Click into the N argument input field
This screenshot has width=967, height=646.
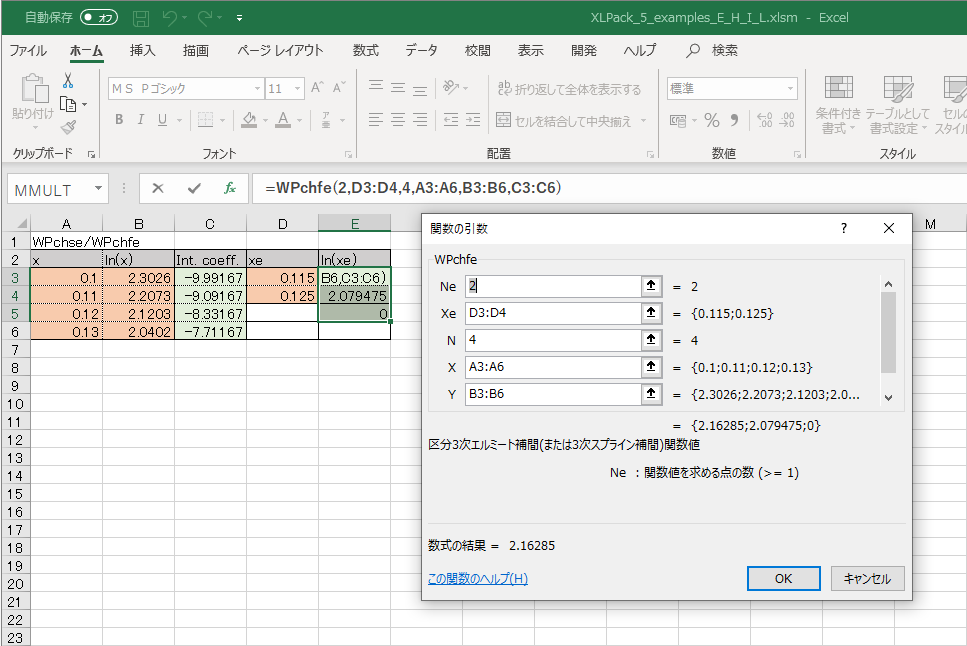tap(553, 340)
